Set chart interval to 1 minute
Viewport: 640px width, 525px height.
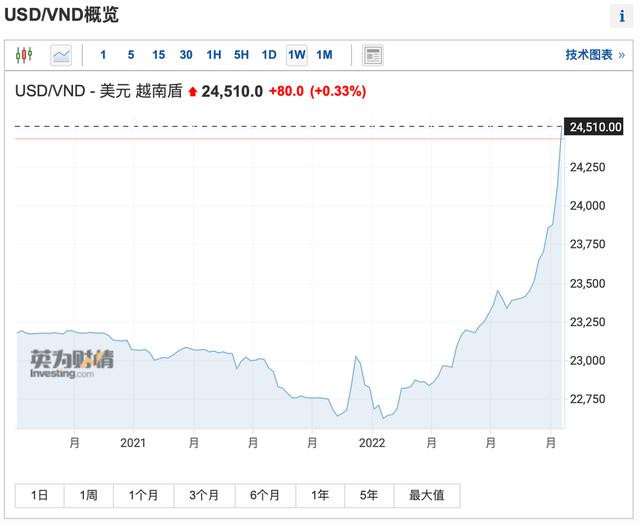pyautogui.click(x=103, y=55)
